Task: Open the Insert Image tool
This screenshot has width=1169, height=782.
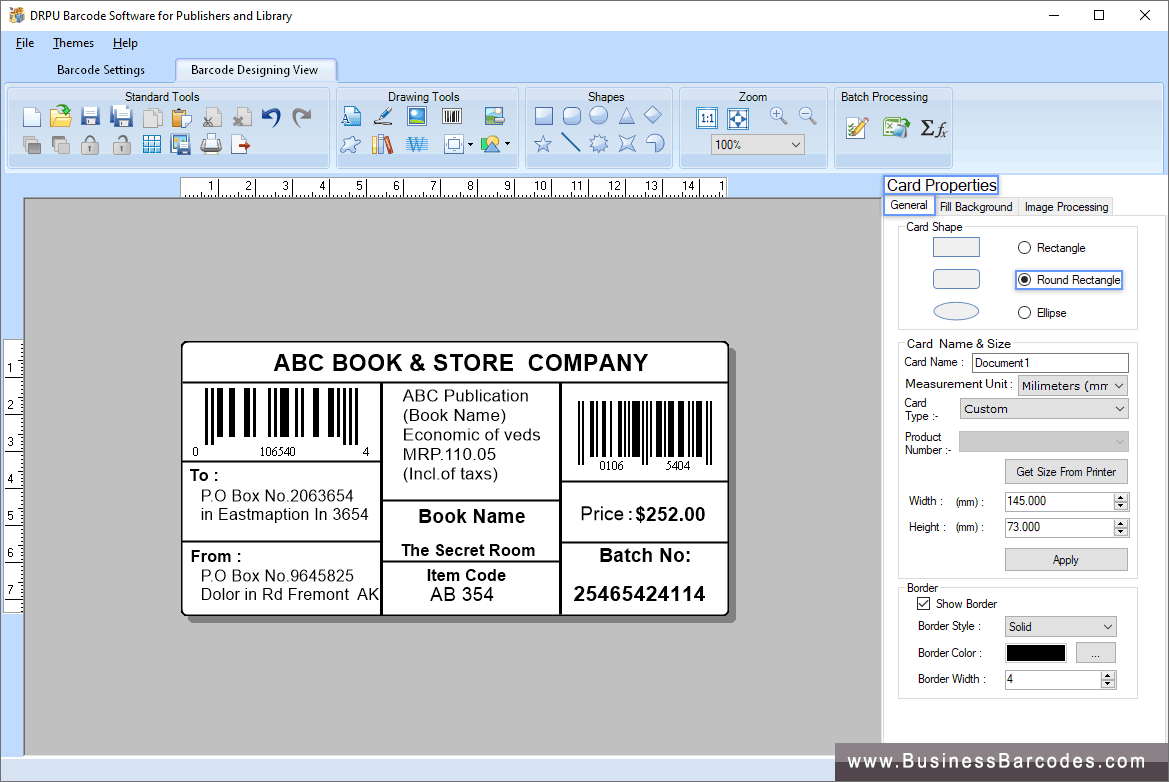Action: (416, 116)
